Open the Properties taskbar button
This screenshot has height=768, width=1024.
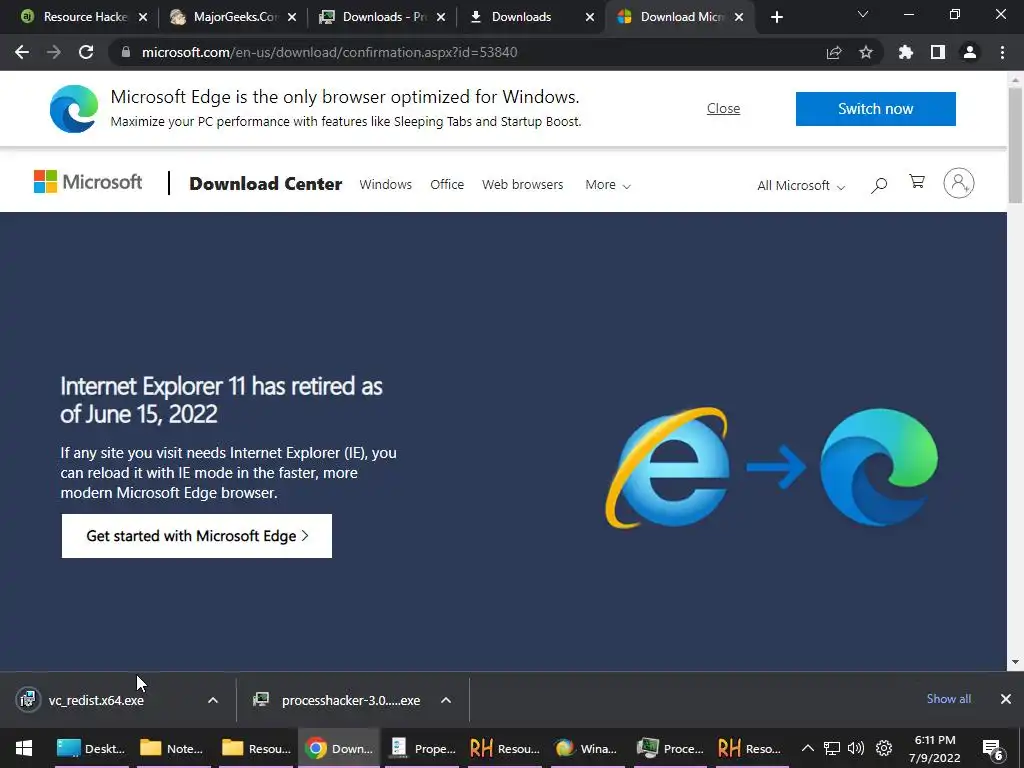[x=423, y=748]
